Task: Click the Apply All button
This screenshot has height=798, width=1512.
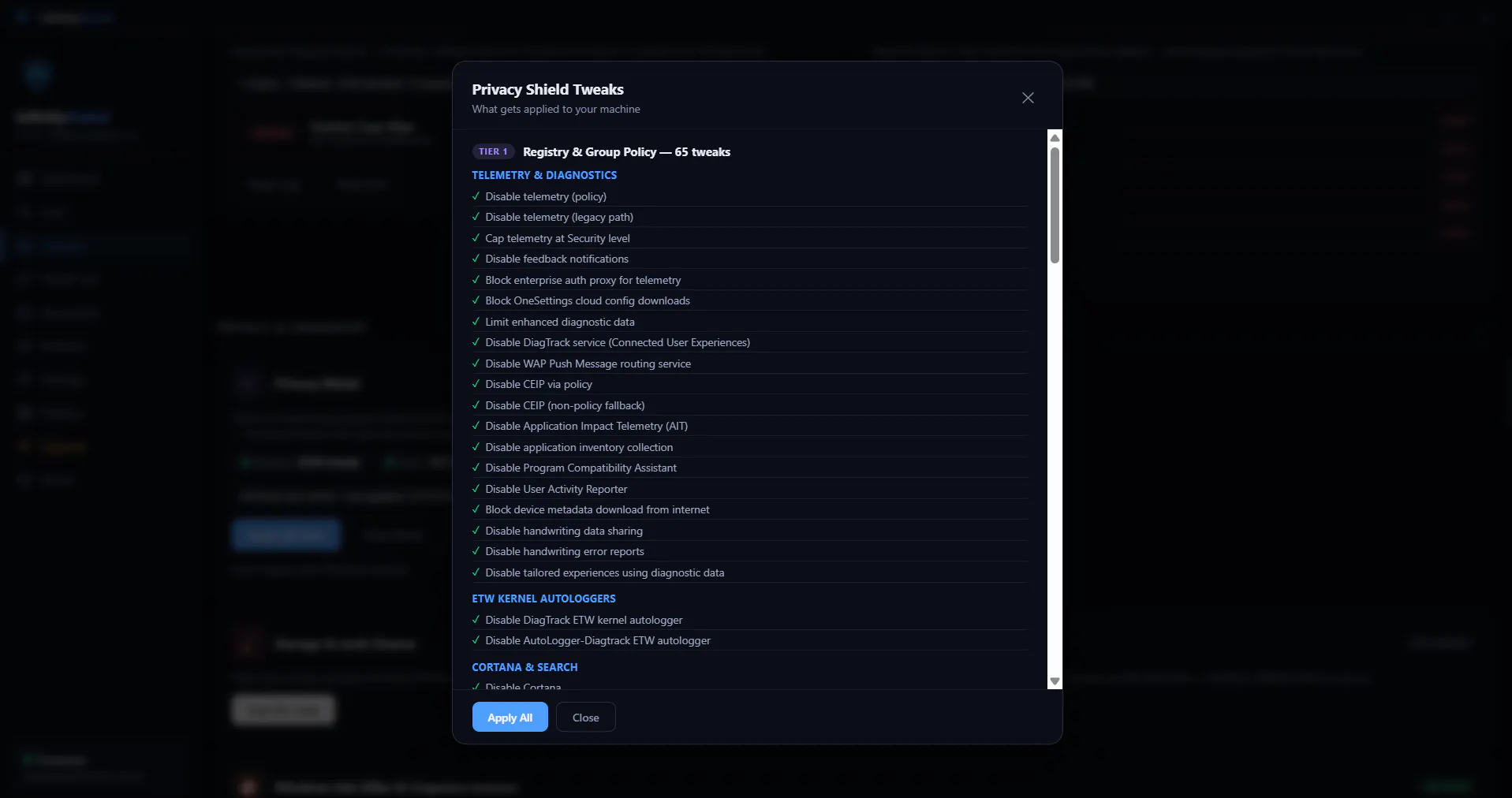Action: coord(510,718)
